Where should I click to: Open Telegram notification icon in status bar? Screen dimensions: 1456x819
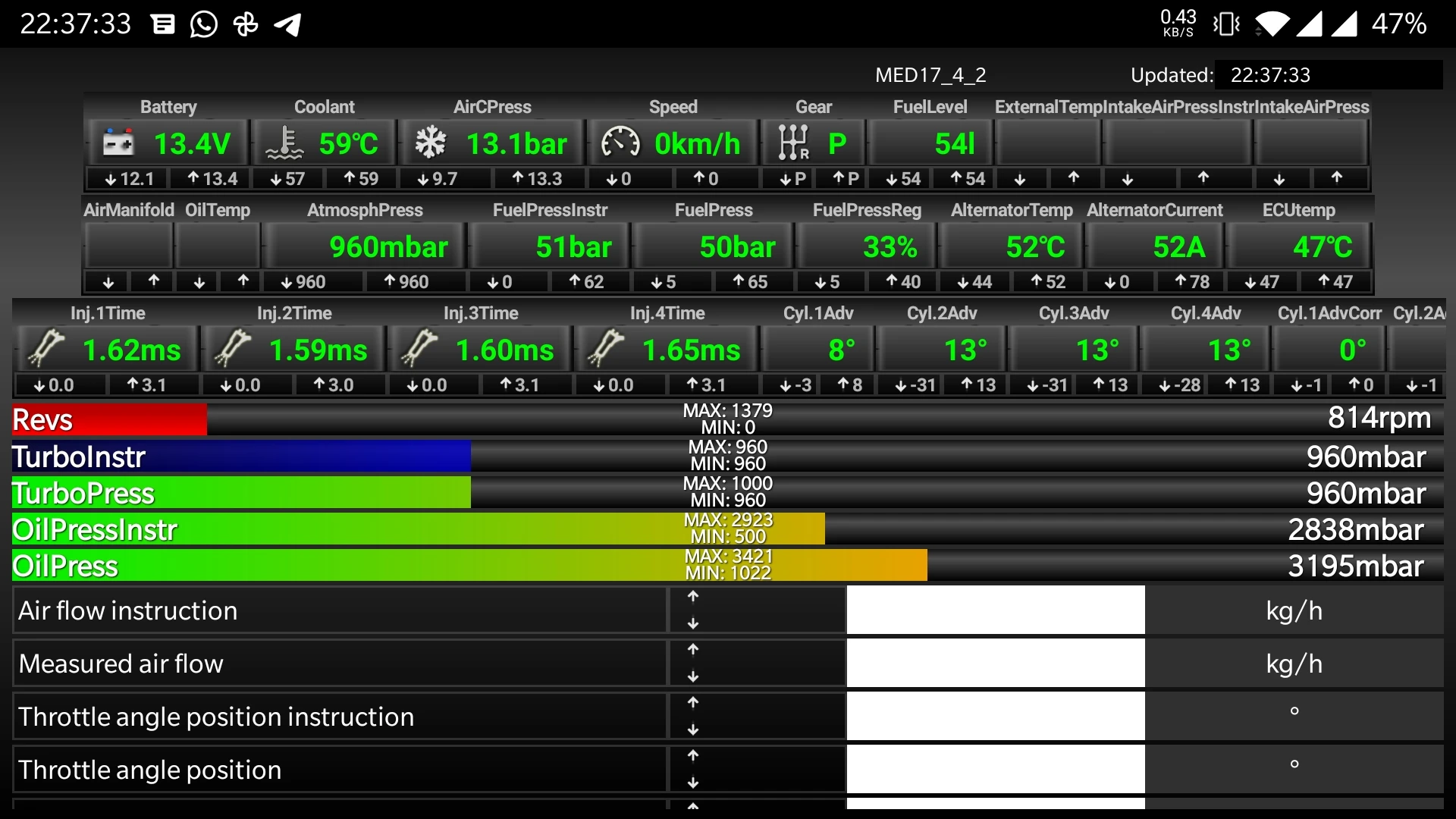click(x=288, y=24)
